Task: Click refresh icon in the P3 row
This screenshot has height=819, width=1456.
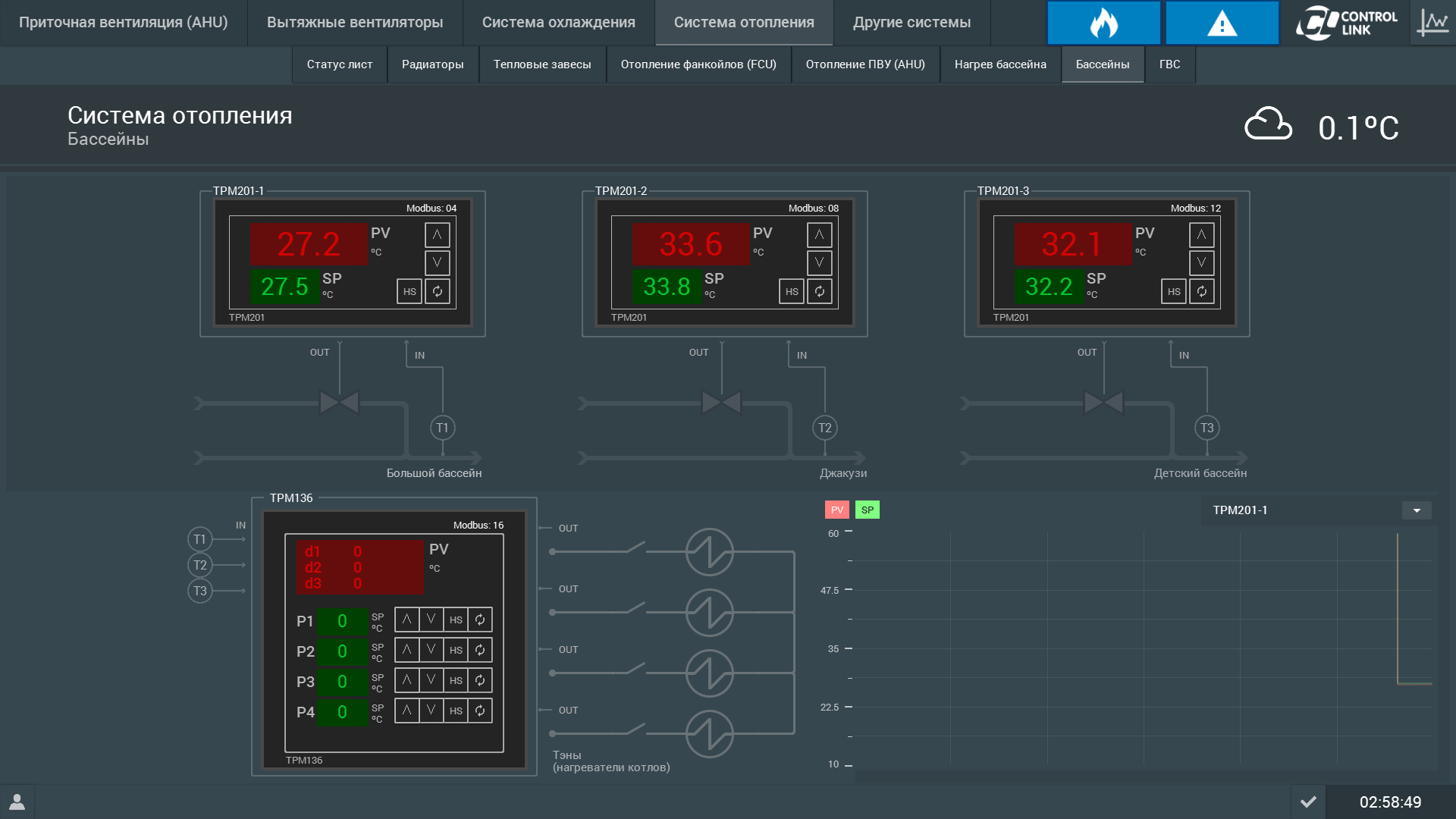Action: [480, 680]
